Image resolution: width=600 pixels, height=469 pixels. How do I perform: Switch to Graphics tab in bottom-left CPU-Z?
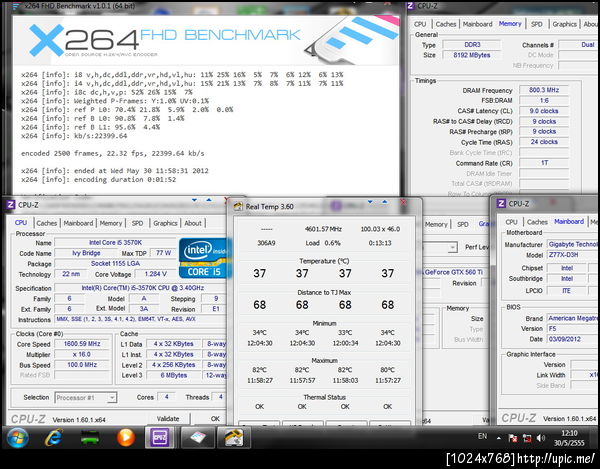click(x=165, y=223)
